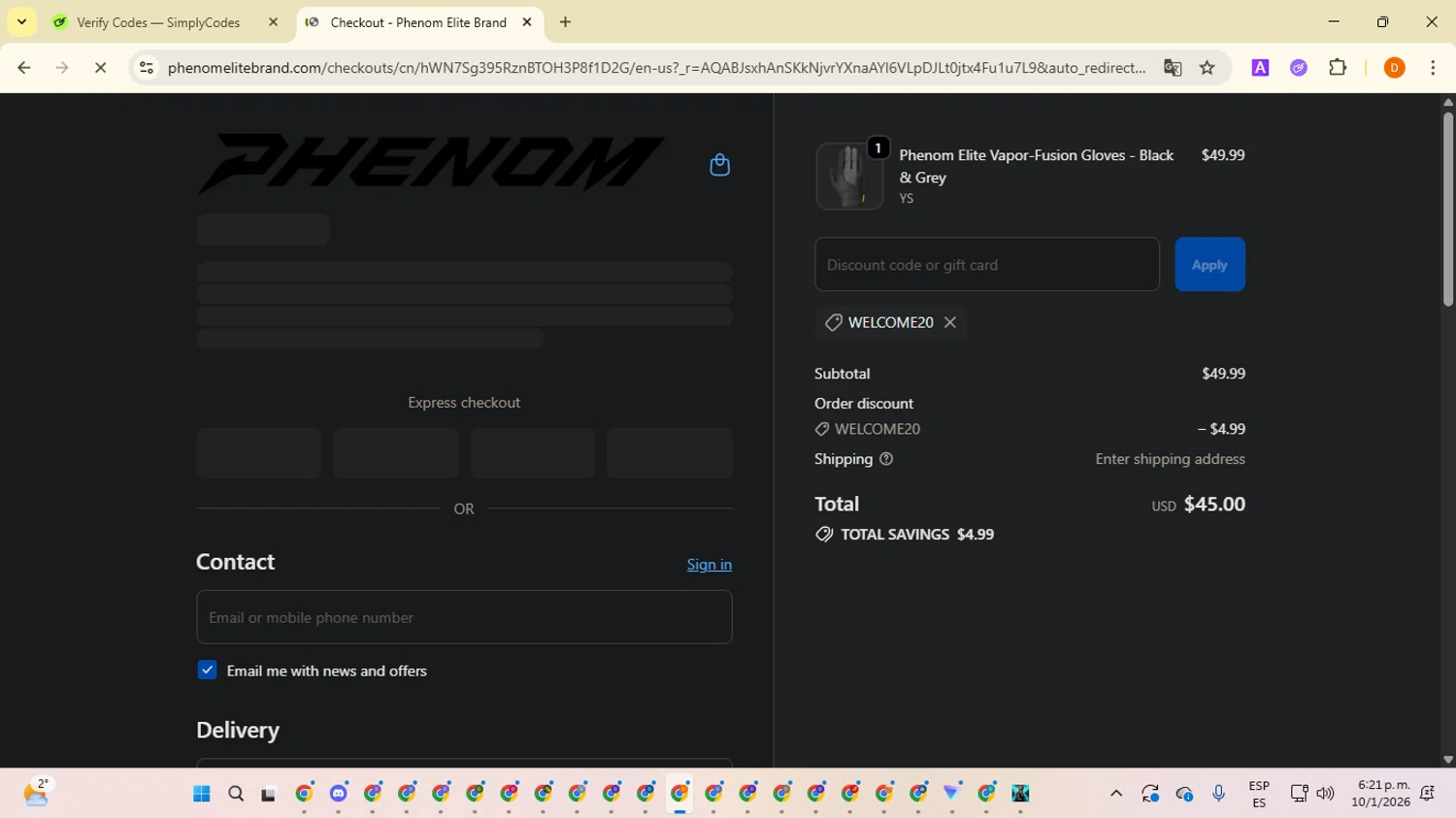Click the translate page icon

coord(1173,68)
